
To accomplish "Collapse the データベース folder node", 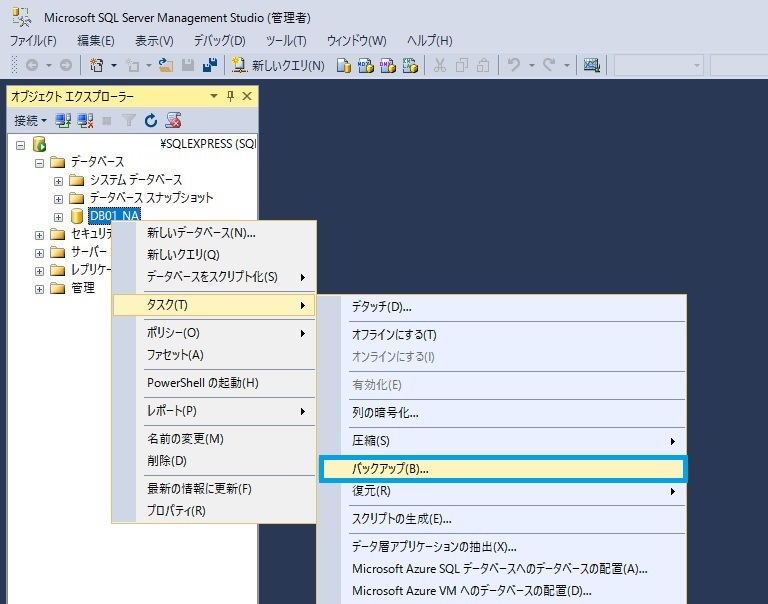I will click(39, 163).
